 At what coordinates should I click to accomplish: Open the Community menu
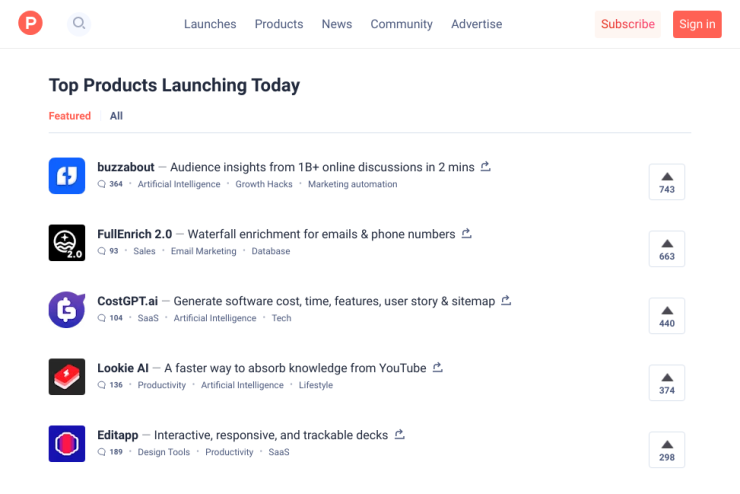tap(402, 24)
